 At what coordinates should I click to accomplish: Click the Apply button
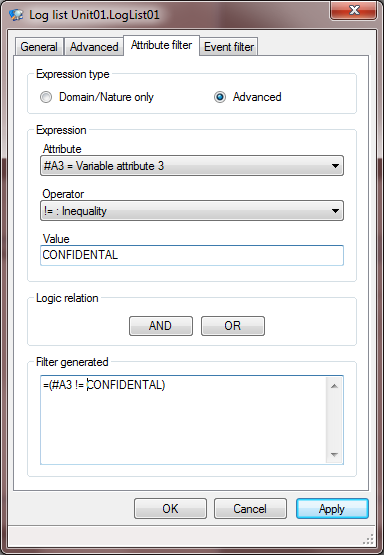332,509
